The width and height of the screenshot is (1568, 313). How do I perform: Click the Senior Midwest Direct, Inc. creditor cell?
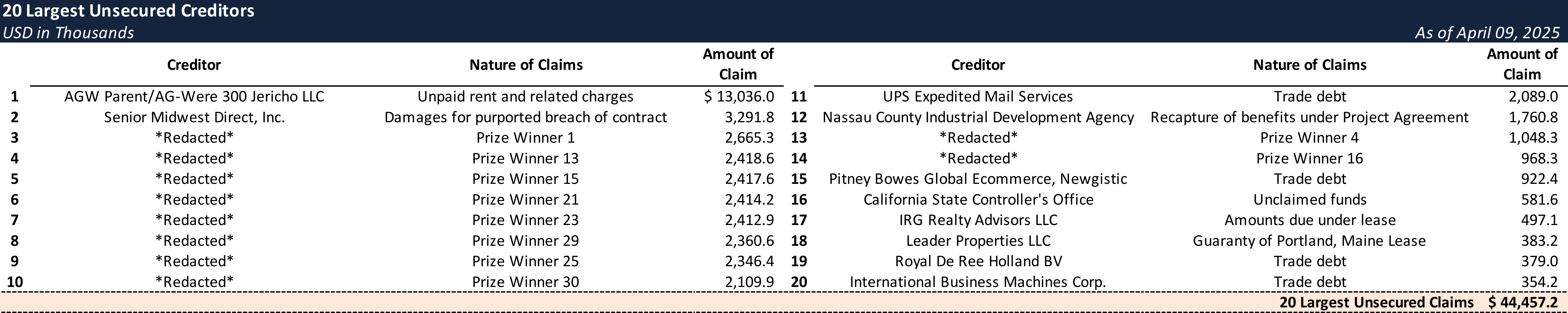(194, 117)
